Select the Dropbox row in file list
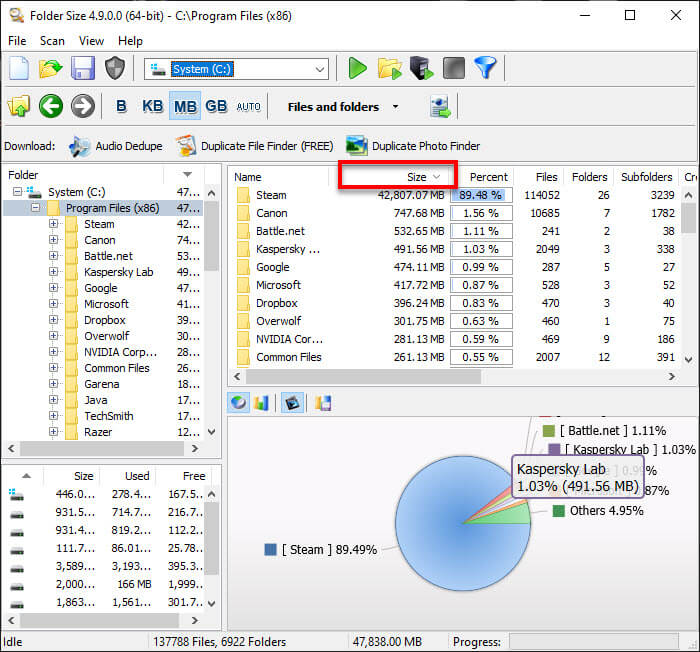 (454, 303)
